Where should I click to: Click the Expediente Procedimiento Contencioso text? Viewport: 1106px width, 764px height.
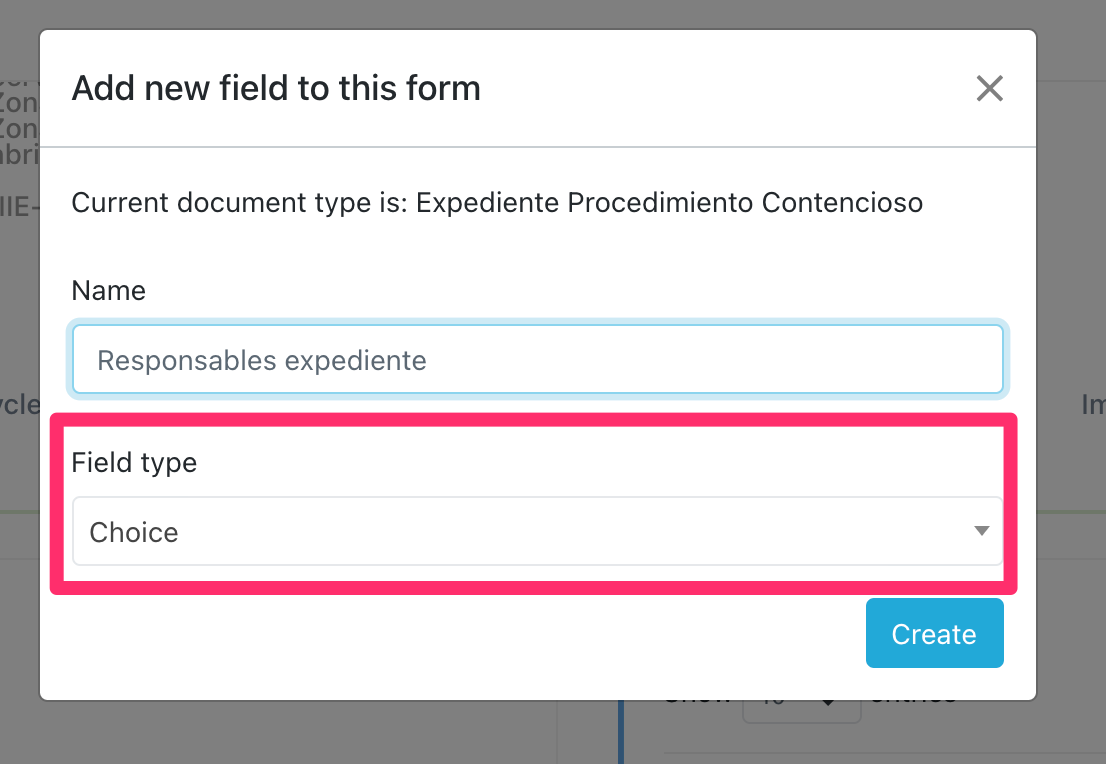670,202
